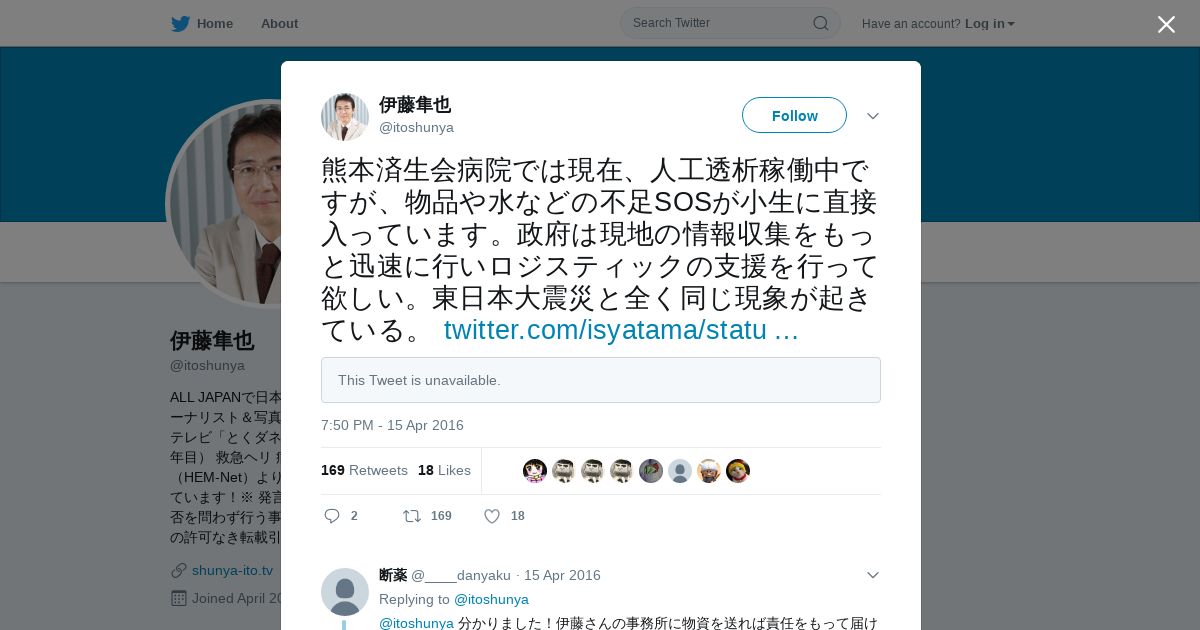Click the search magnifier icon

coord(820,23)
